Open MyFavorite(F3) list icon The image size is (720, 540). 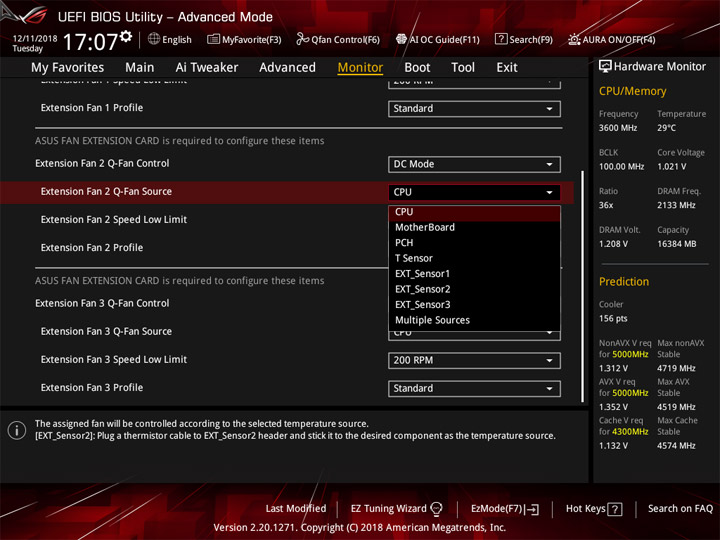(x=213, y=39)
